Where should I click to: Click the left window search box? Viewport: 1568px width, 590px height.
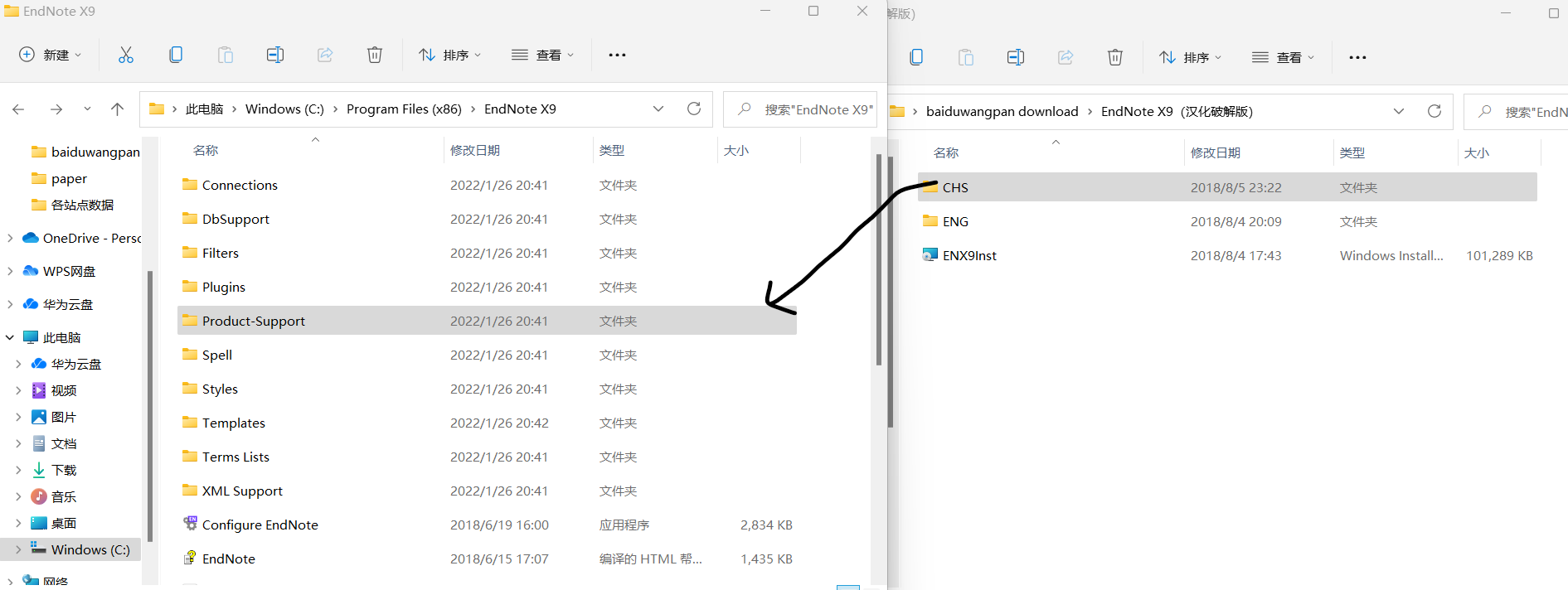click(800, 109)
